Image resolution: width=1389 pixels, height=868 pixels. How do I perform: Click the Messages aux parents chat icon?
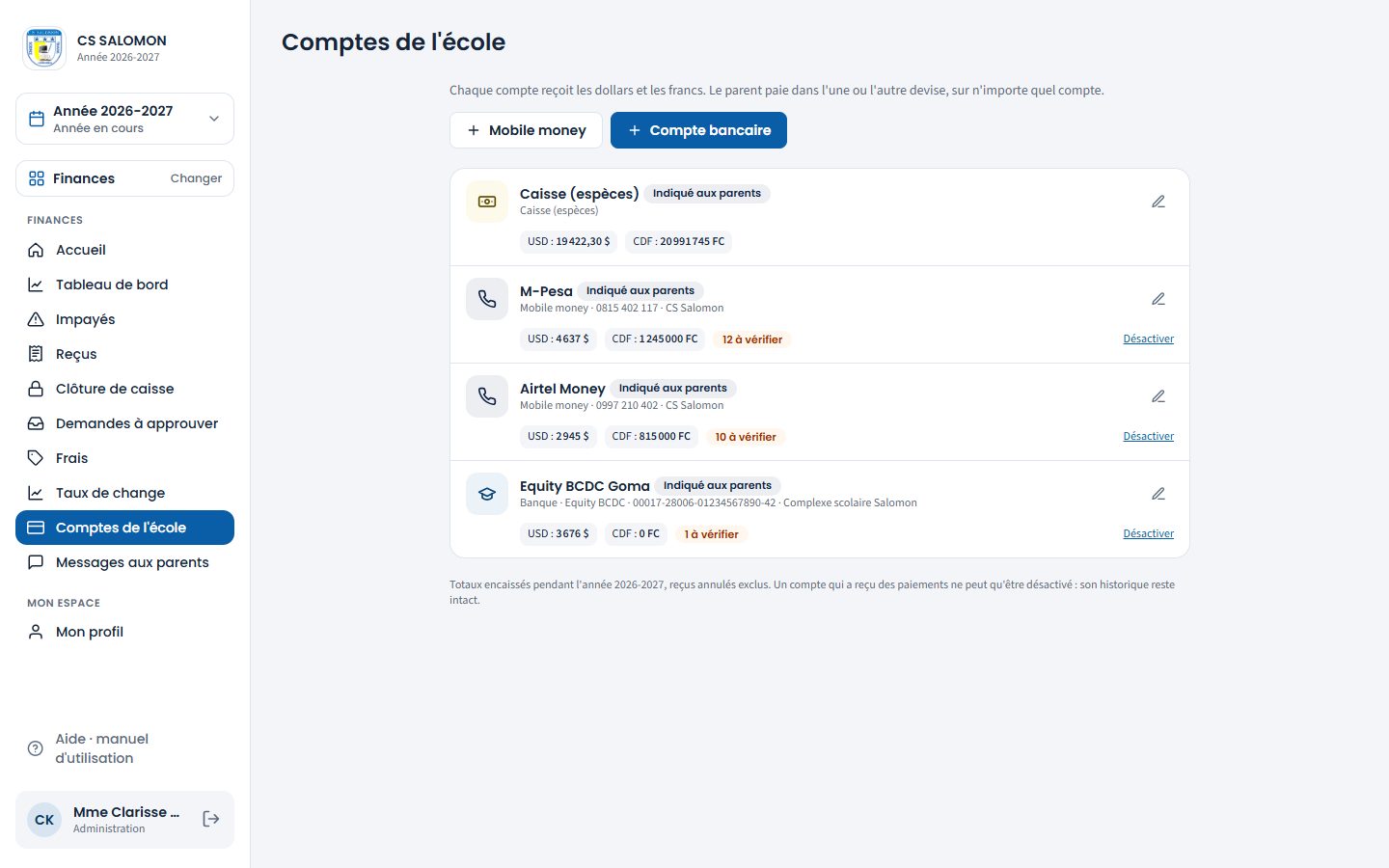[x=36, y=562]
